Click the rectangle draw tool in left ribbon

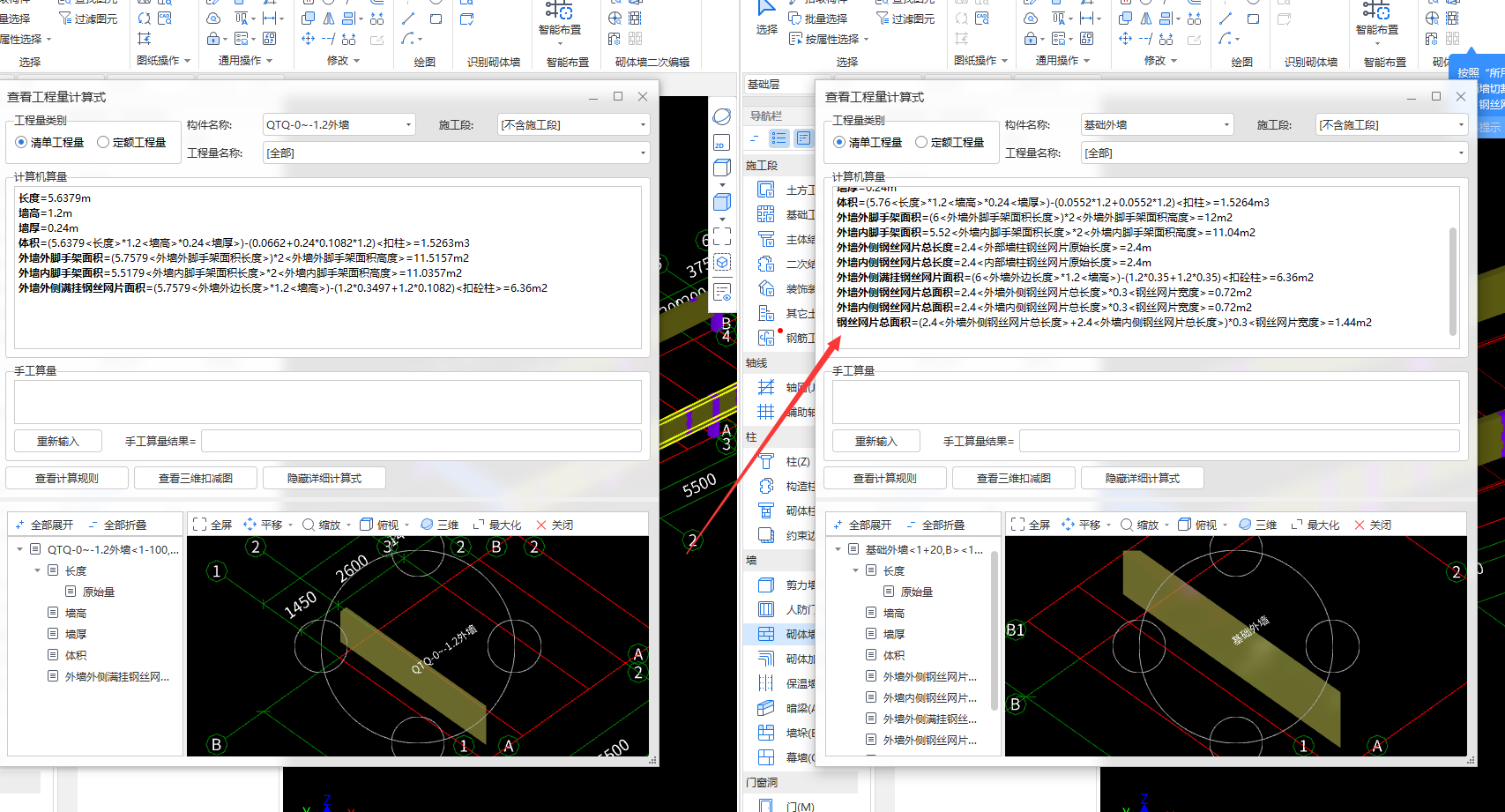click(x=436, y=18)
